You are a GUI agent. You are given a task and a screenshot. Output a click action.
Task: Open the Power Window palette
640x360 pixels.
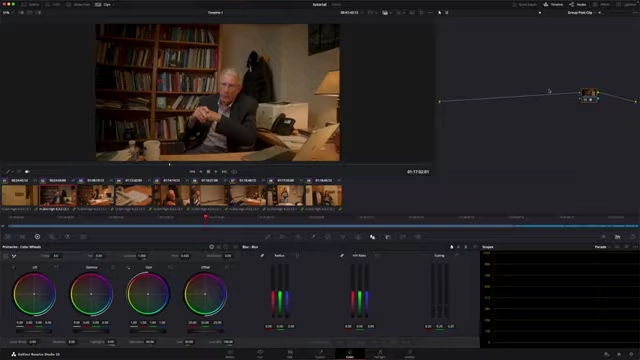tap(328, 237)
